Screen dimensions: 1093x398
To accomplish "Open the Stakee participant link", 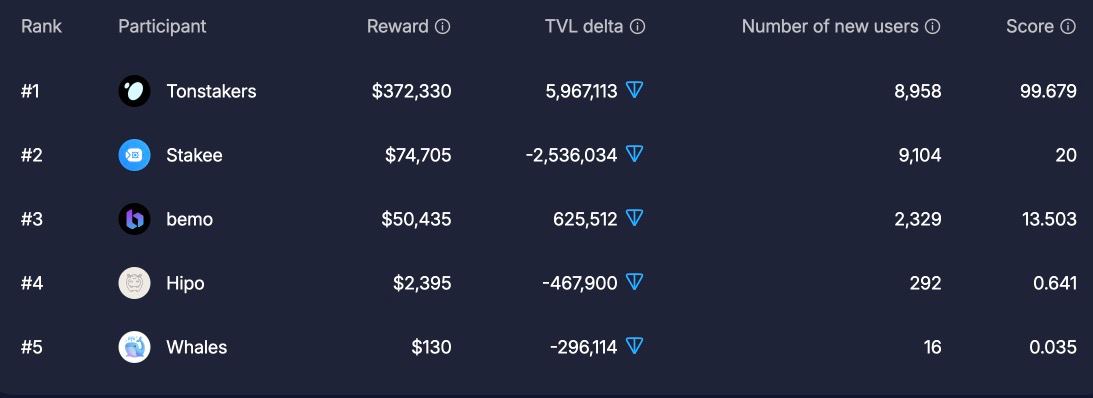I will pos(194,155).
